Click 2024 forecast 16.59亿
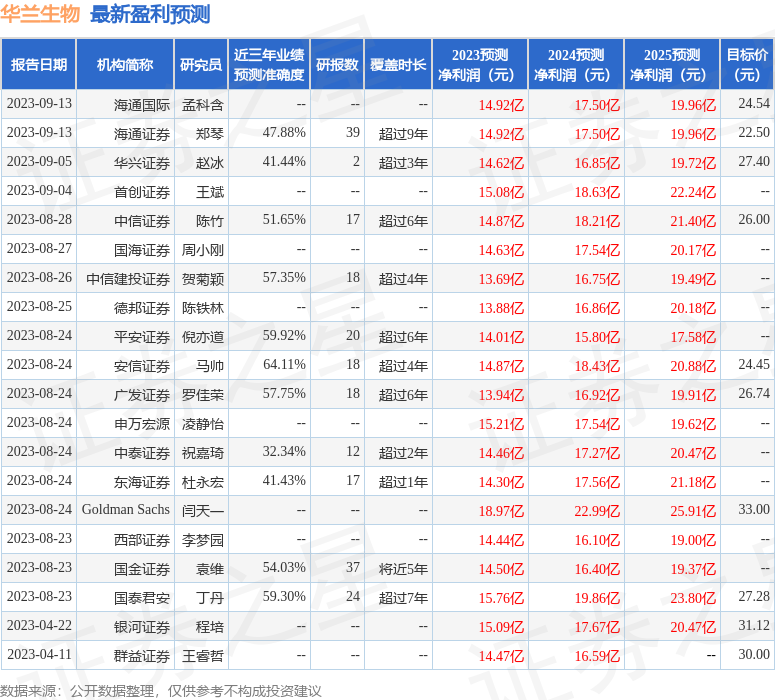775x700 pixels. tap(597, 656)
